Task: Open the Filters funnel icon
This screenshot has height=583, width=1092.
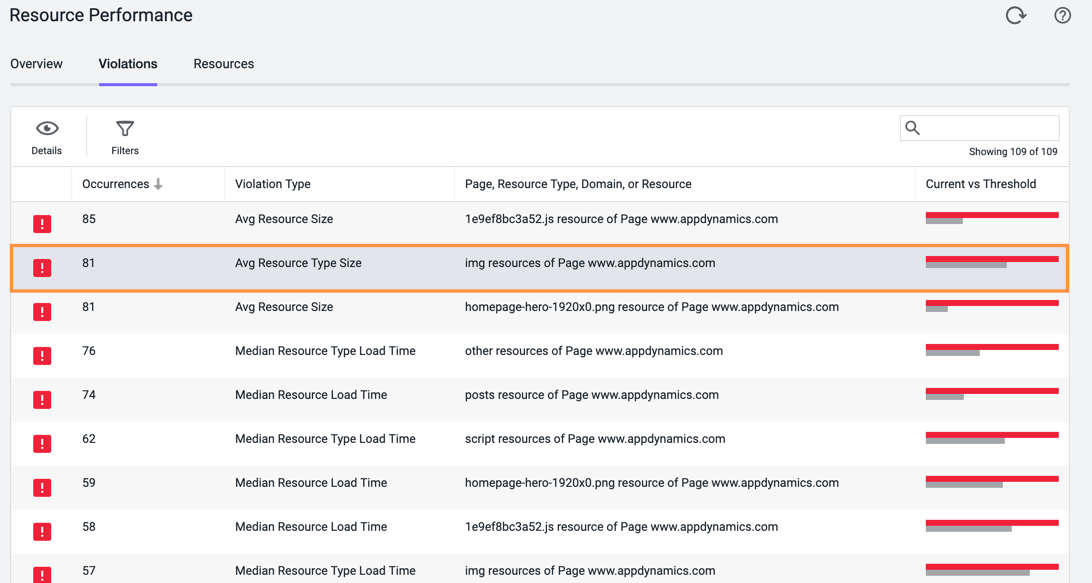Action: coord(125,129)
